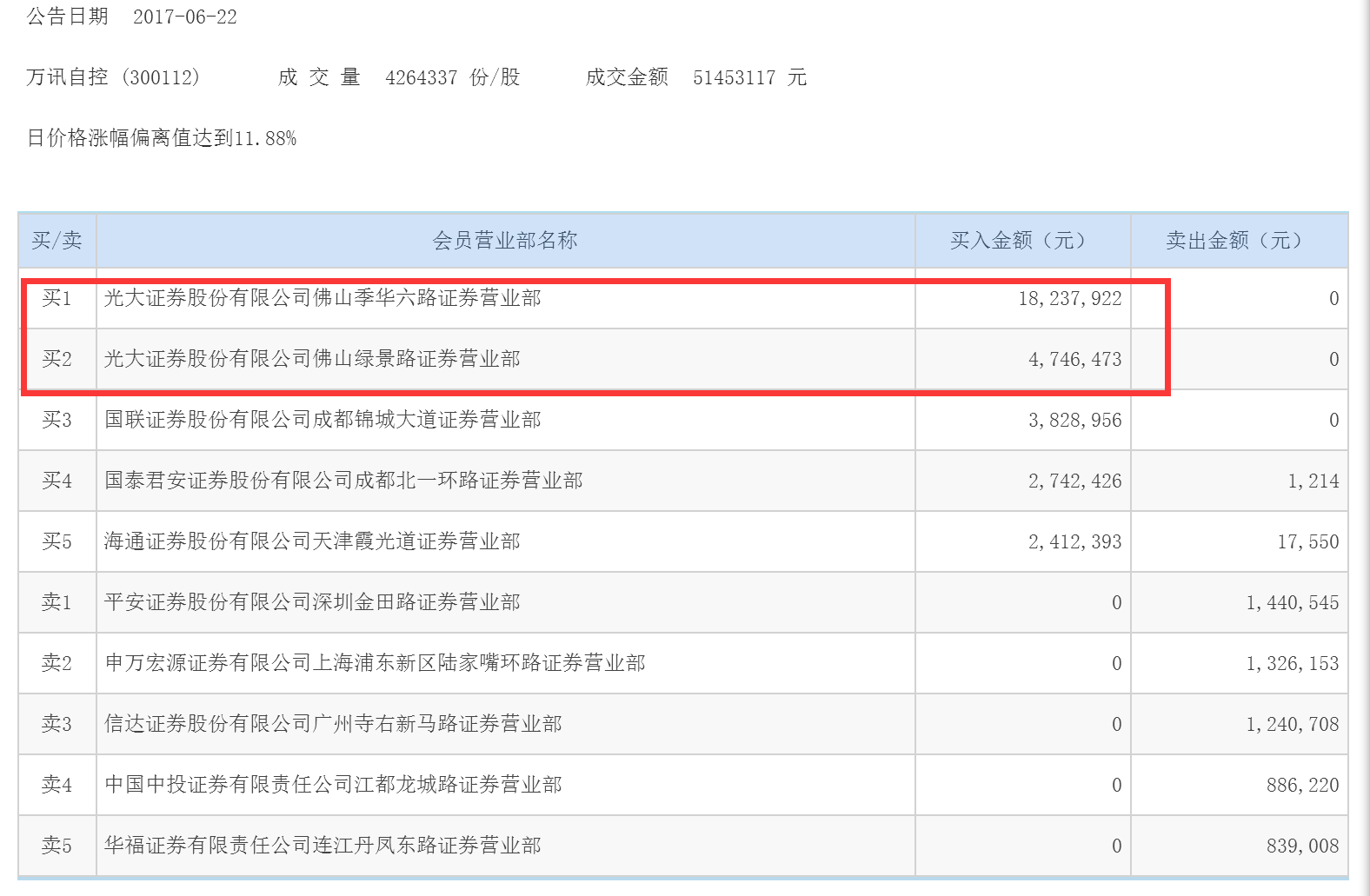Click the sell amount 839,008
Screen dimensions: 1370x896
pyautogui.click(x=1303, y=846)
